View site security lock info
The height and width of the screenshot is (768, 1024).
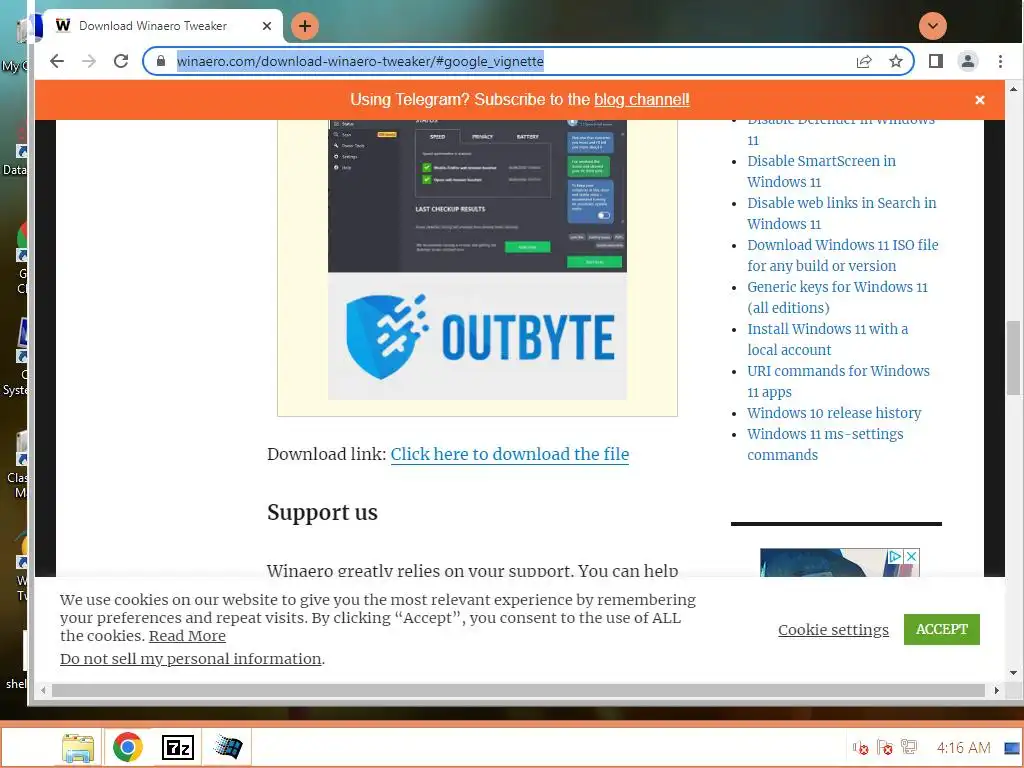point(161,61)
